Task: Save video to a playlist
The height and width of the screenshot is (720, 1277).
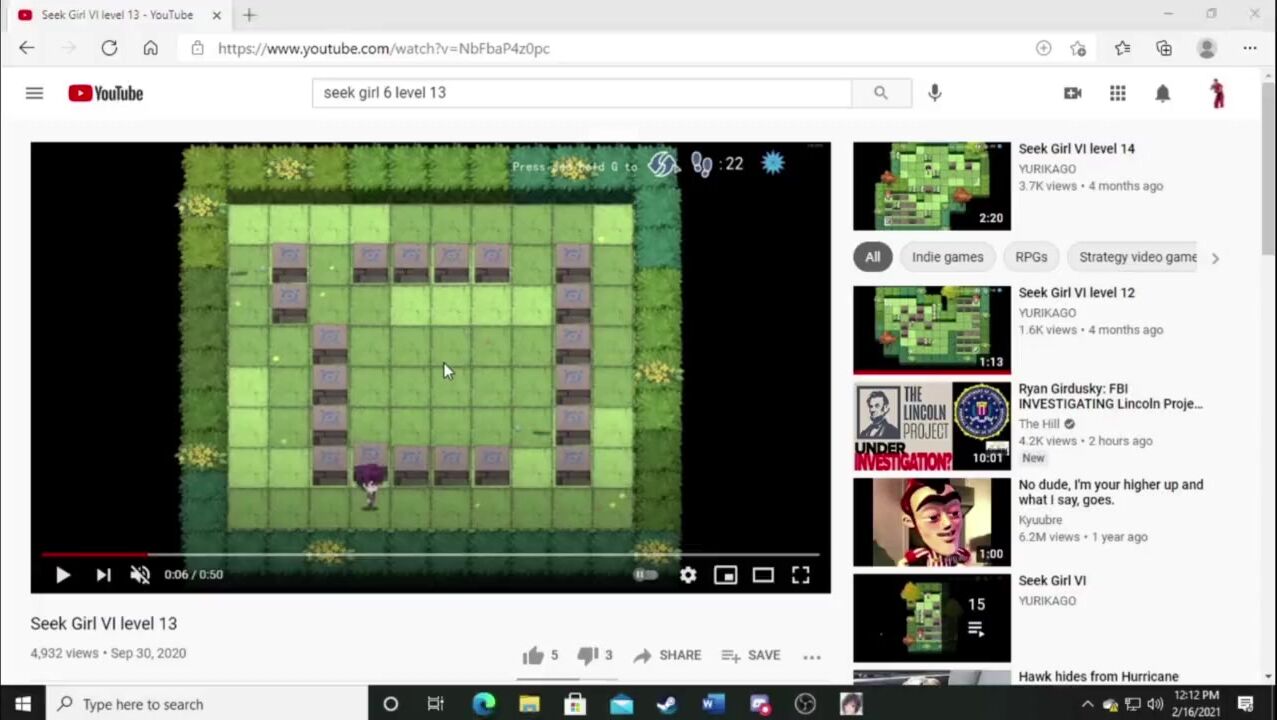Action: (750, 656)
